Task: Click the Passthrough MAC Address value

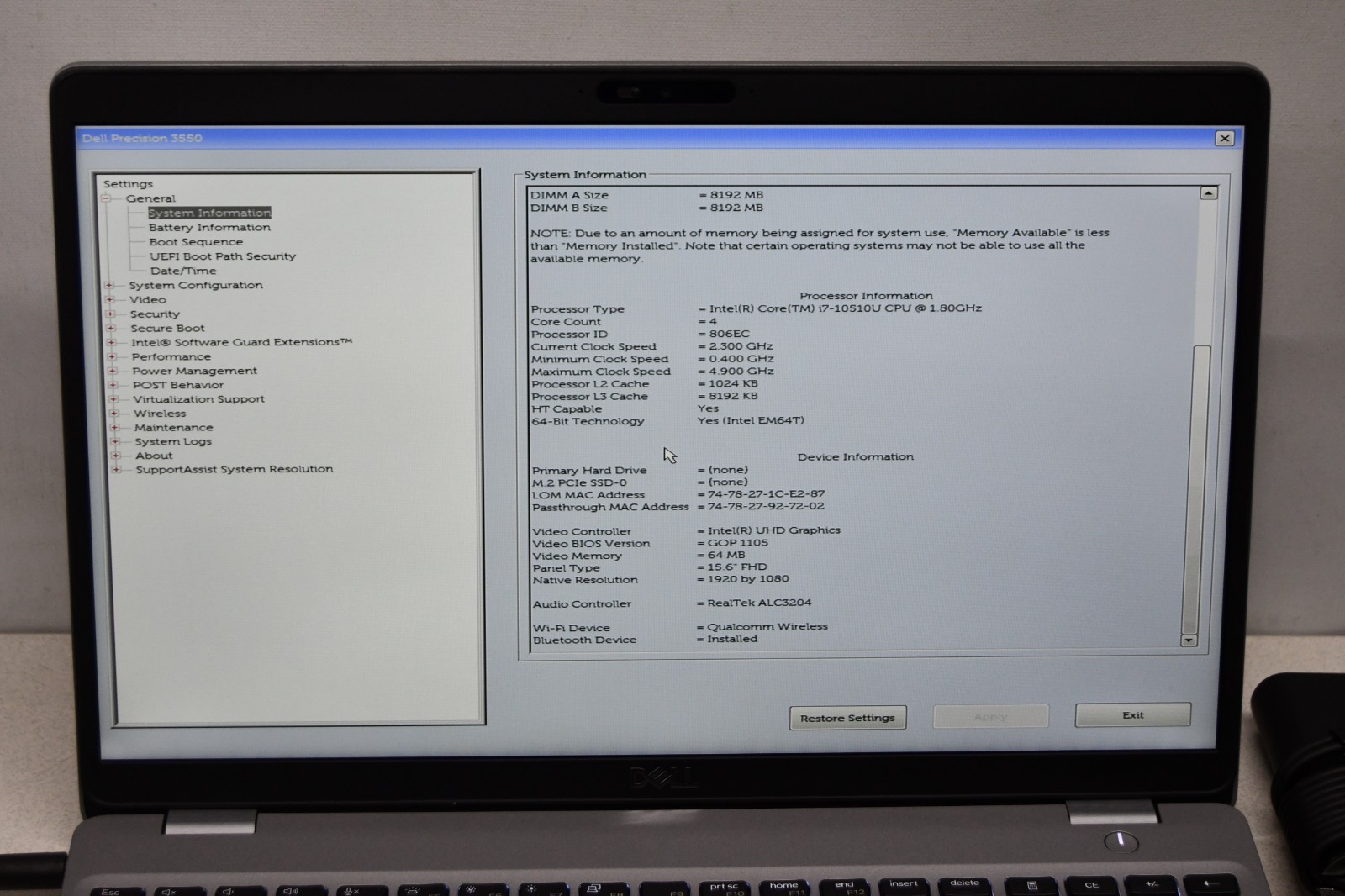Action: coord(766,507)
